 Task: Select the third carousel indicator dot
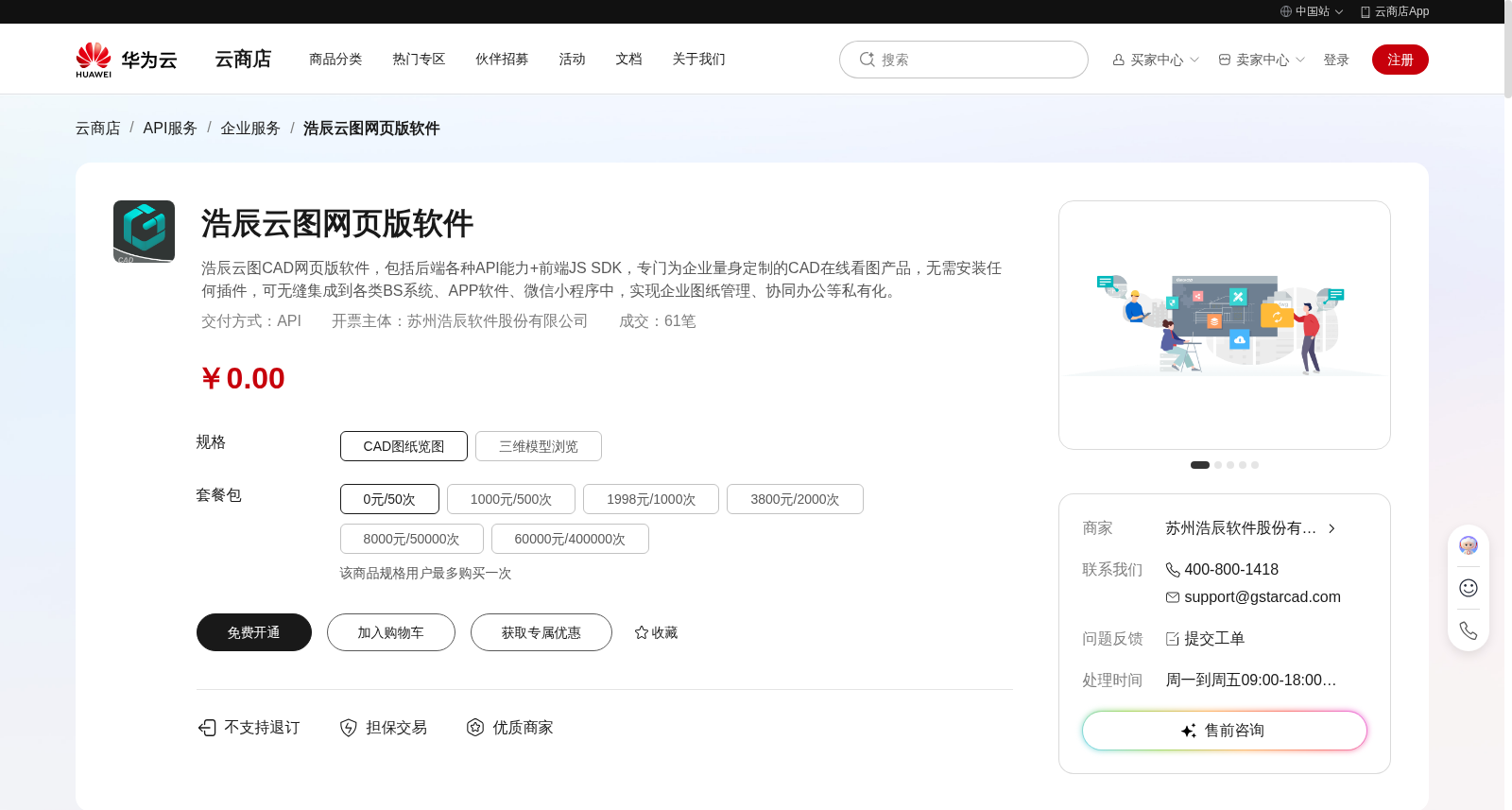tap(1230, 465)
